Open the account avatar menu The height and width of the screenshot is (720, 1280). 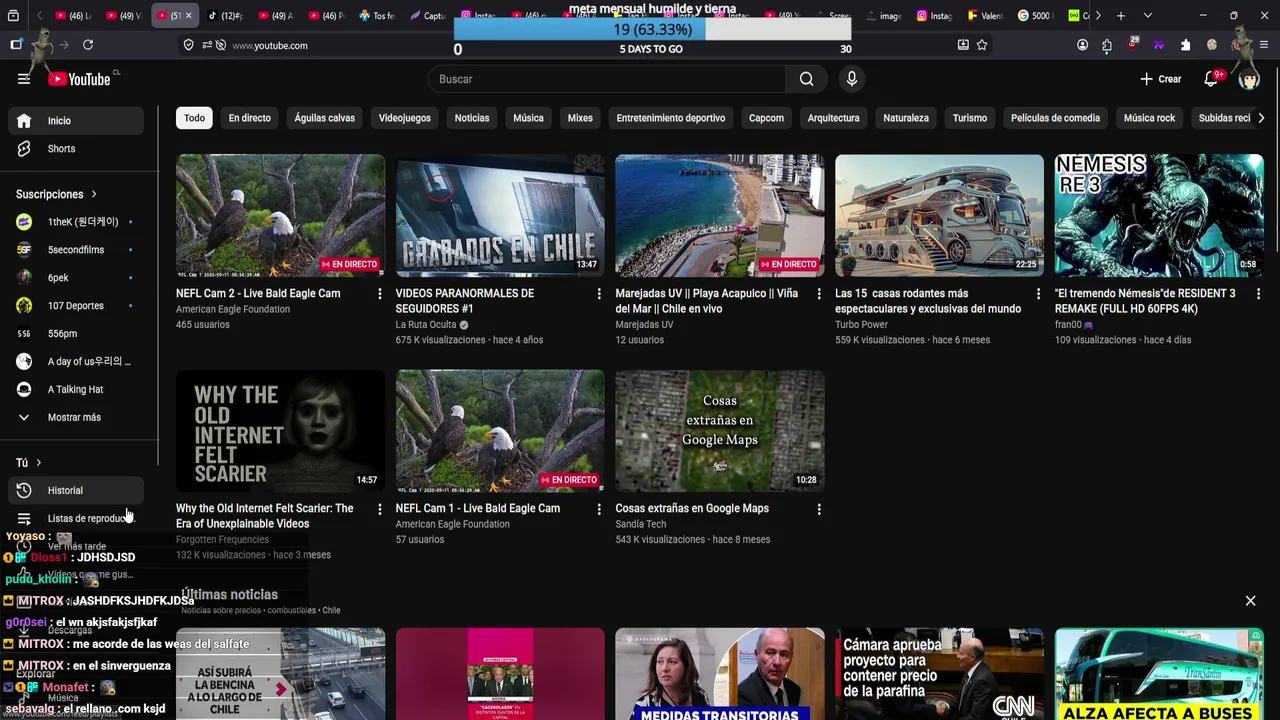pos(1249,79)
